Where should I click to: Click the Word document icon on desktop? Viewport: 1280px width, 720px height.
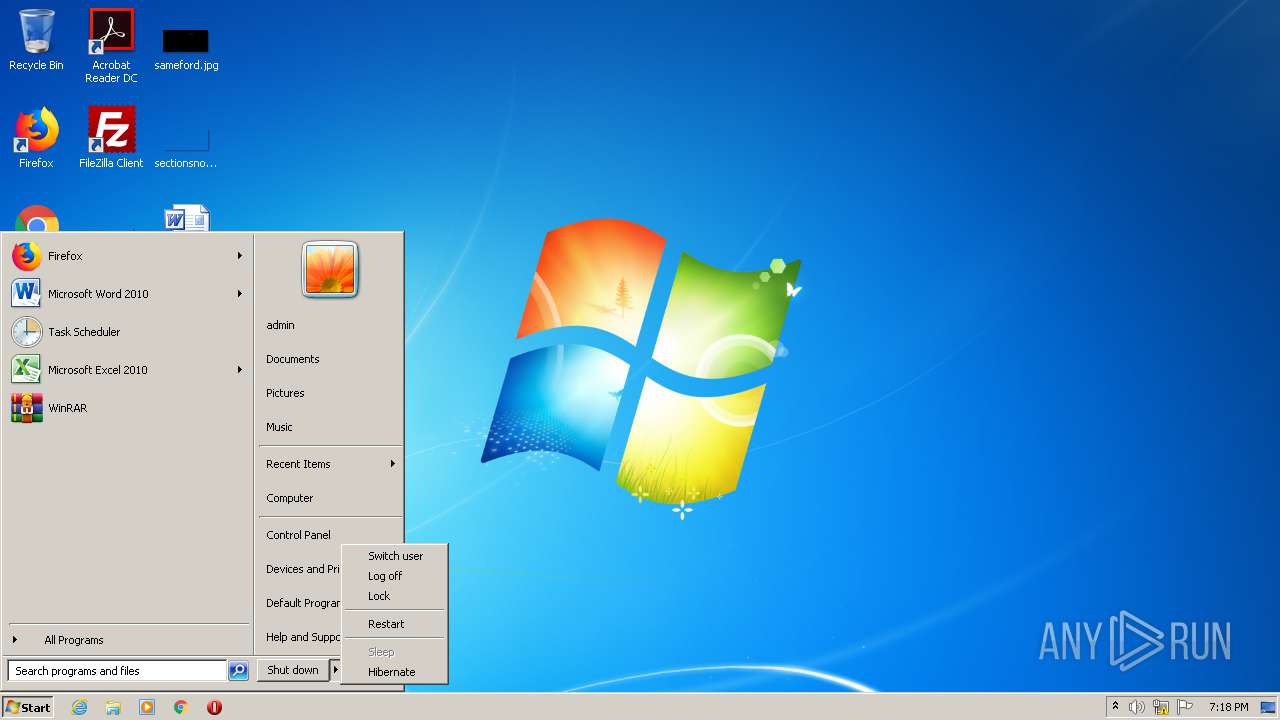[x=187, y=218]
